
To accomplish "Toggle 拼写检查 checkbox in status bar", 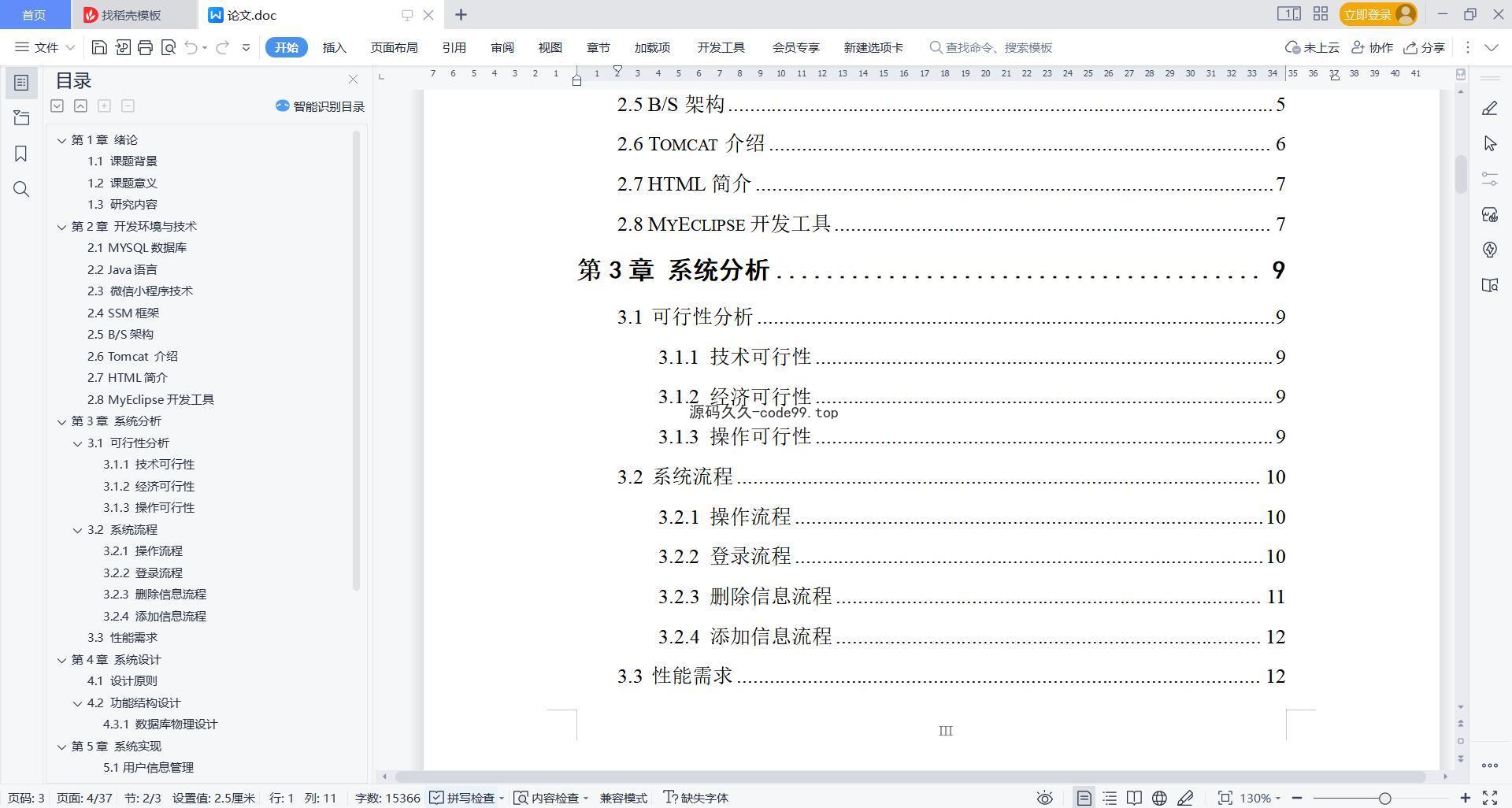I will tap(462, 798).
